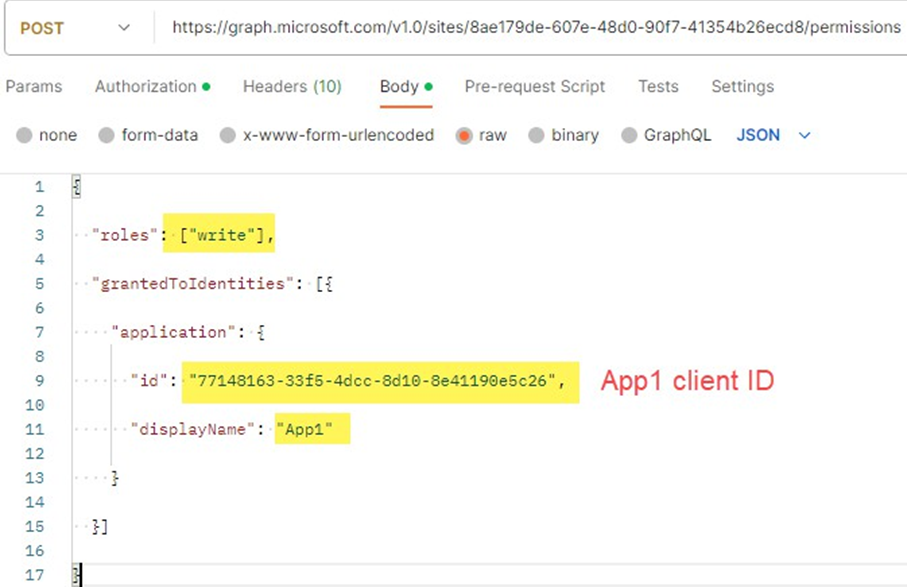Click line number 9 in the editor
Screen dimensions: 907x587
click(39, 380)
